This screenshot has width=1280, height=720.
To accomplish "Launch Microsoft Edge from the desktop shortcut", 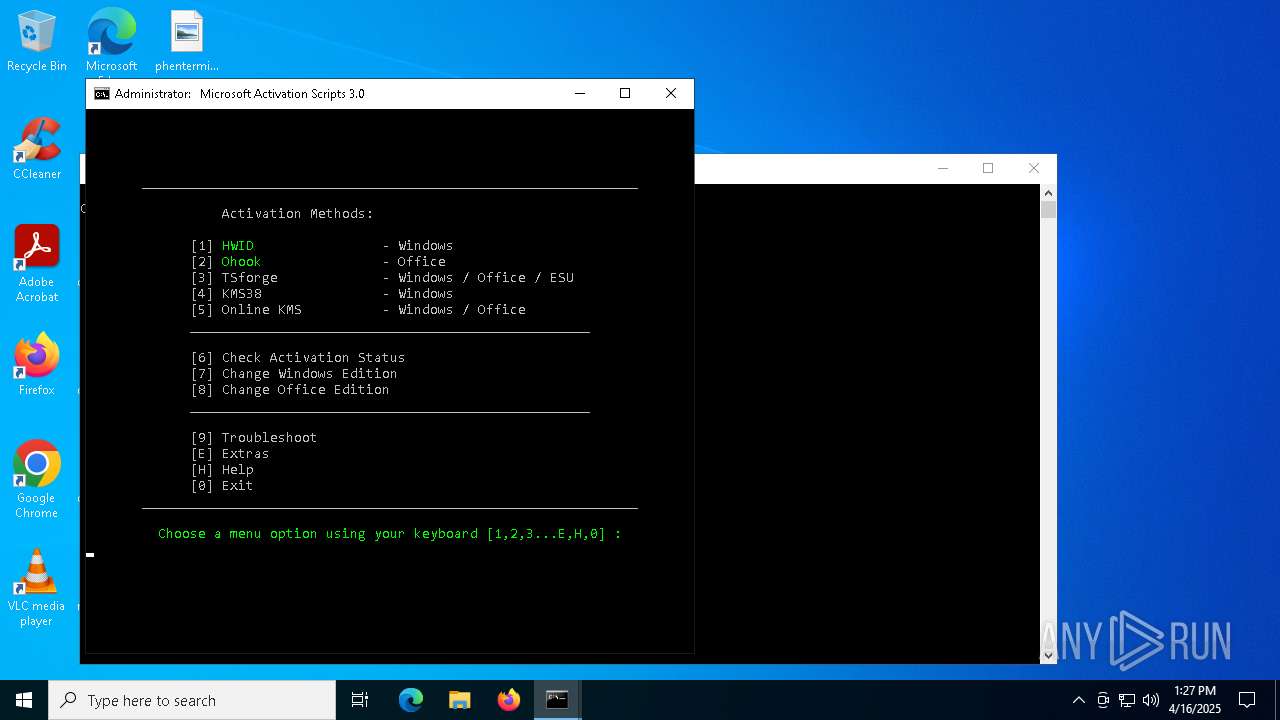I will point(111,42).
